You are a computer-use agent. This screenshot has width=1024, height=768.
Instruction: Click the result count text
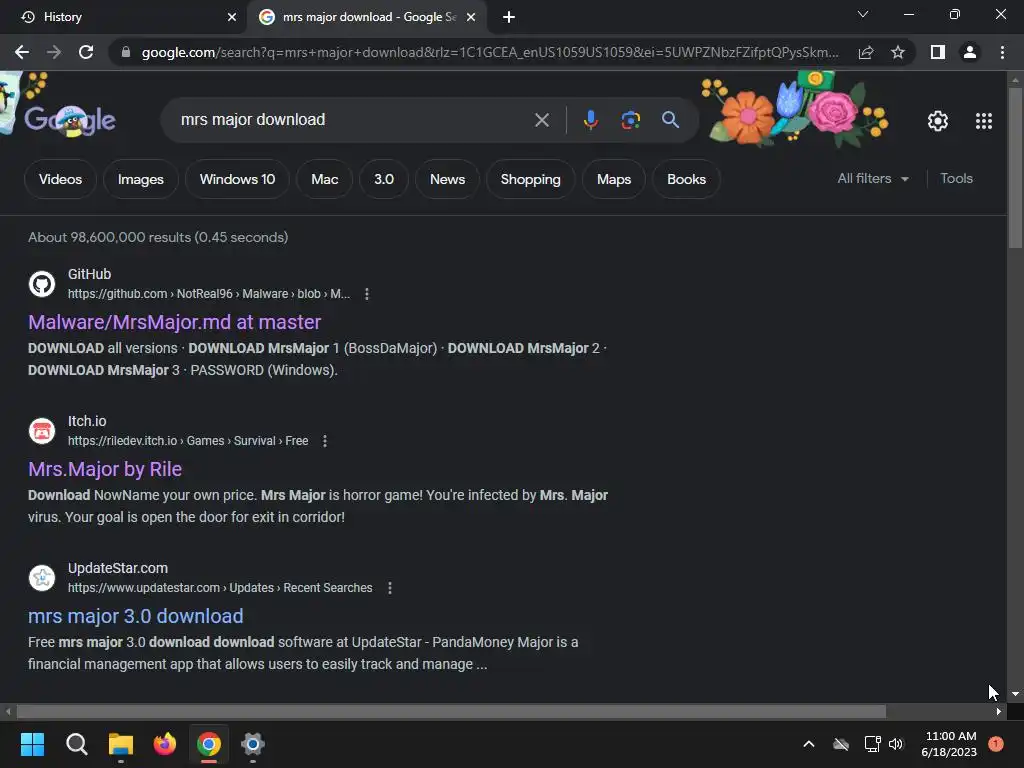point(158,237)
